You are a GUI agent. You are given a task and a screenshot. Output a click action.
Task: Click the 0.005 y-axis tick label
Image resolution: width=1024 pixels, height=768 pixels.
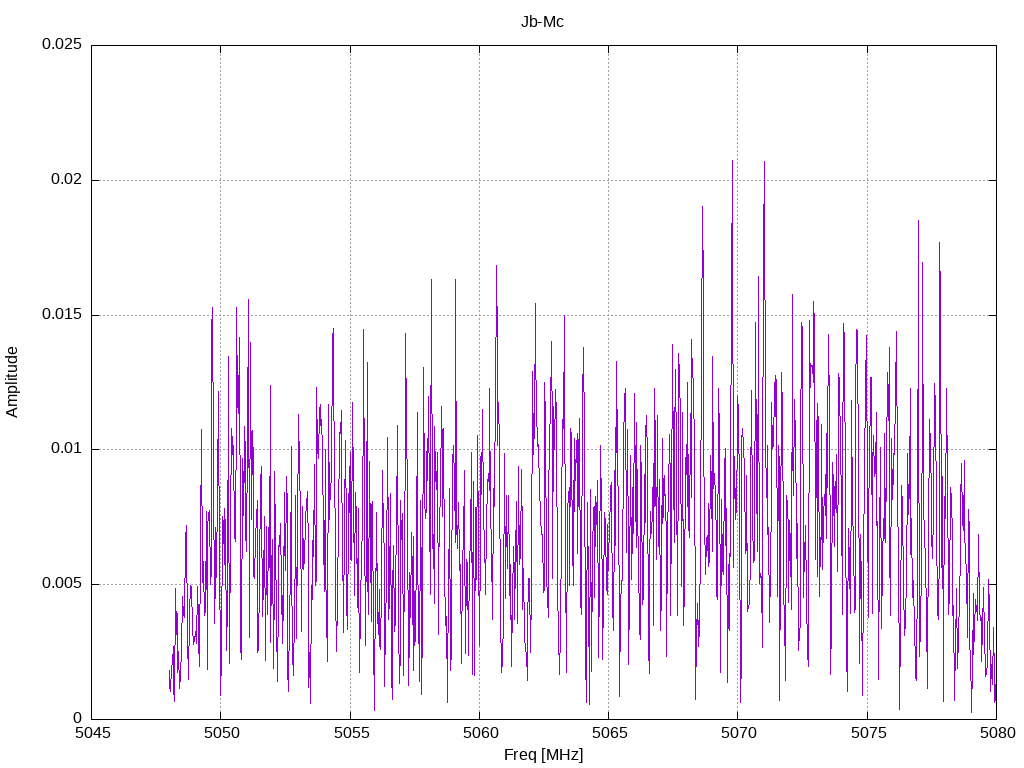click(62, 583)
